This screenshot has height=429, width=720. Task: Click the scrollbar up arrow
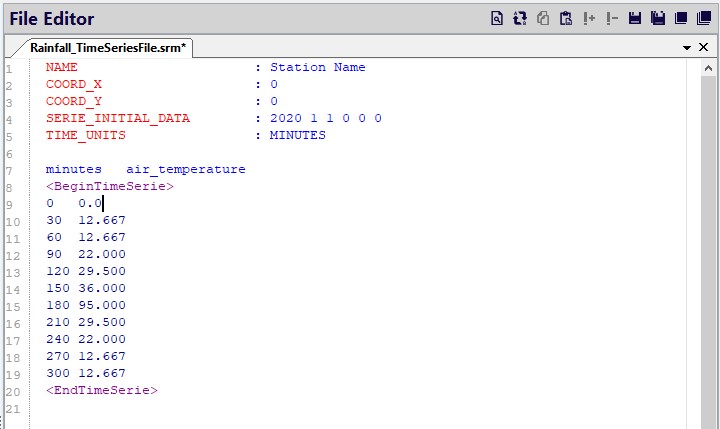[708, 68]
